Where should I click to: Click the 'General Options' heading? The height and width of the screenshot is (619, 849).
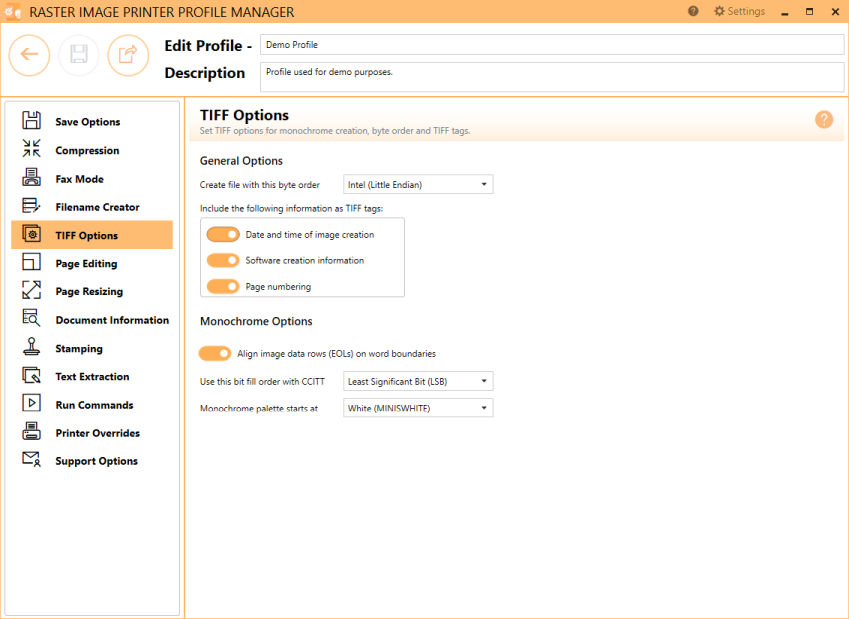coord(241,161)
